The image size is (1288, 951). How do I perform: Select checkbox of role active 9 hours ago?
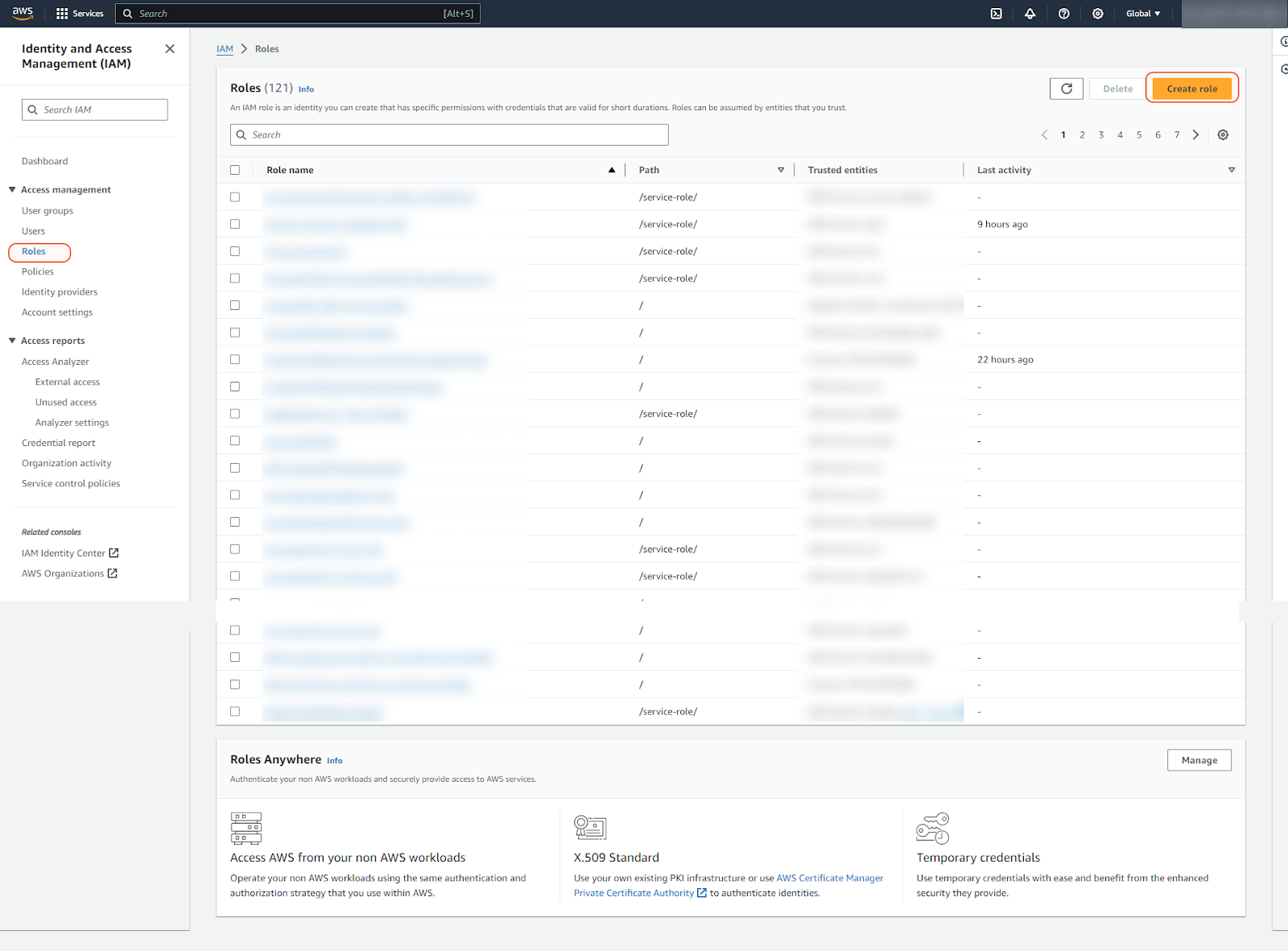(235, 224)
